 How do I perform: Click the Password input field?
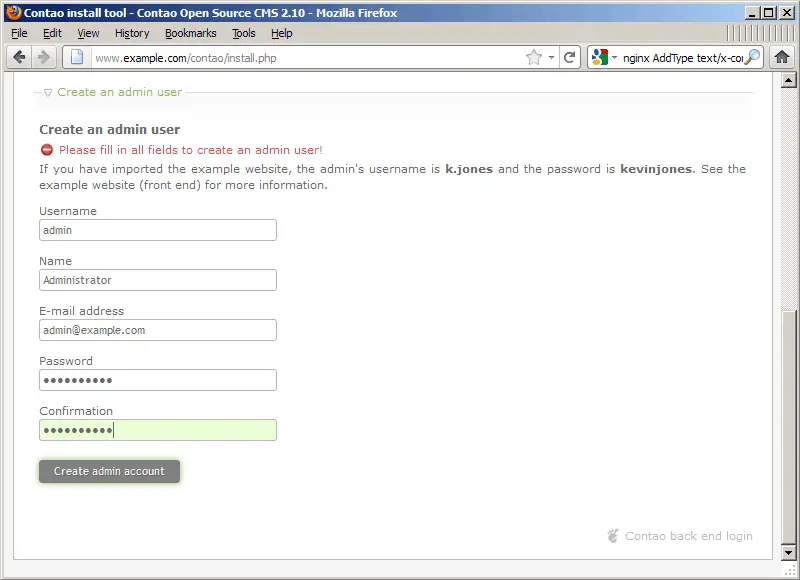(x=157, y=380)
